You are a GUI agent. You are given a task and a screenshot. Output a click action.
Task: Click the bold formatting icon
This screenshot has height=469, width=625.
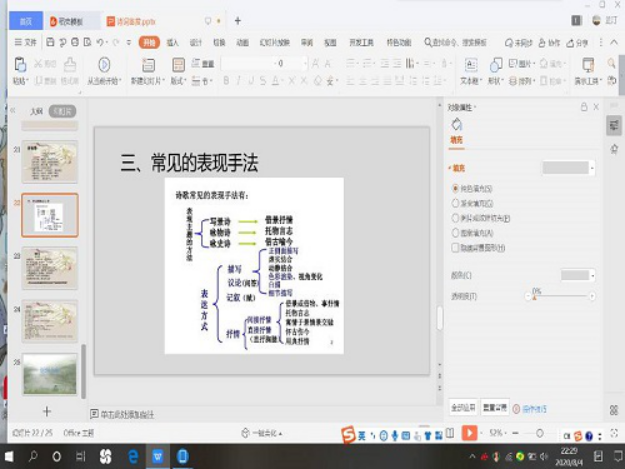pyautogui.click(x=226, y=80)
